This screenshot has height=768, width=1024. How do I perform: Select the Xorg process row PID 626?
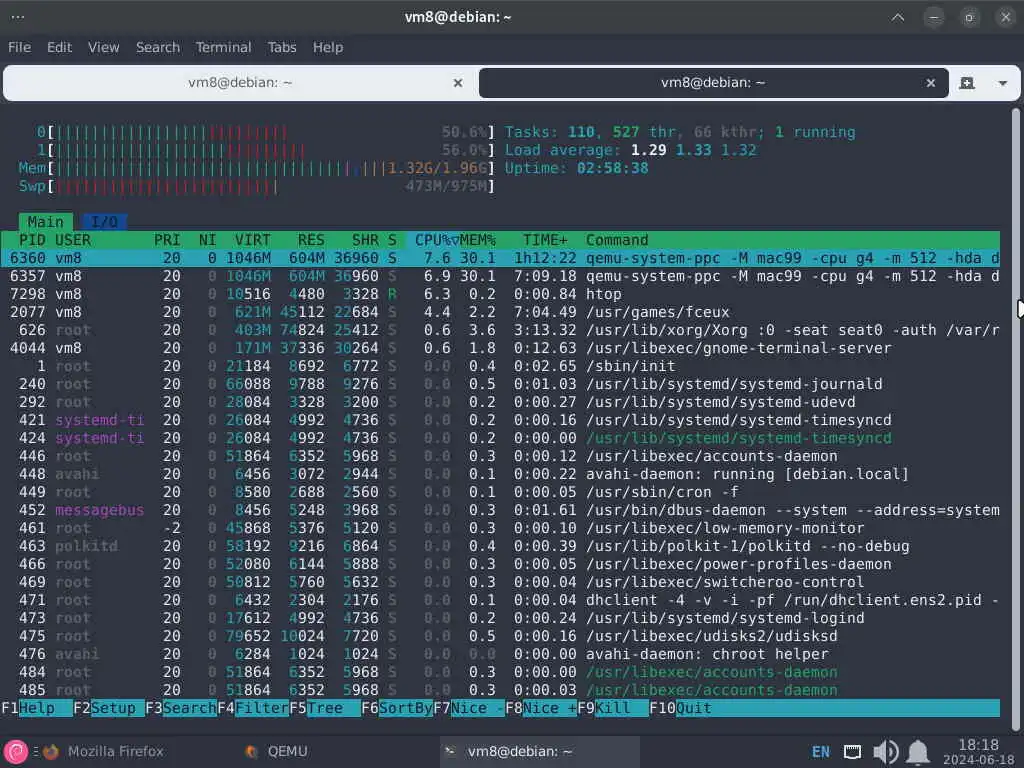(500, 330)
